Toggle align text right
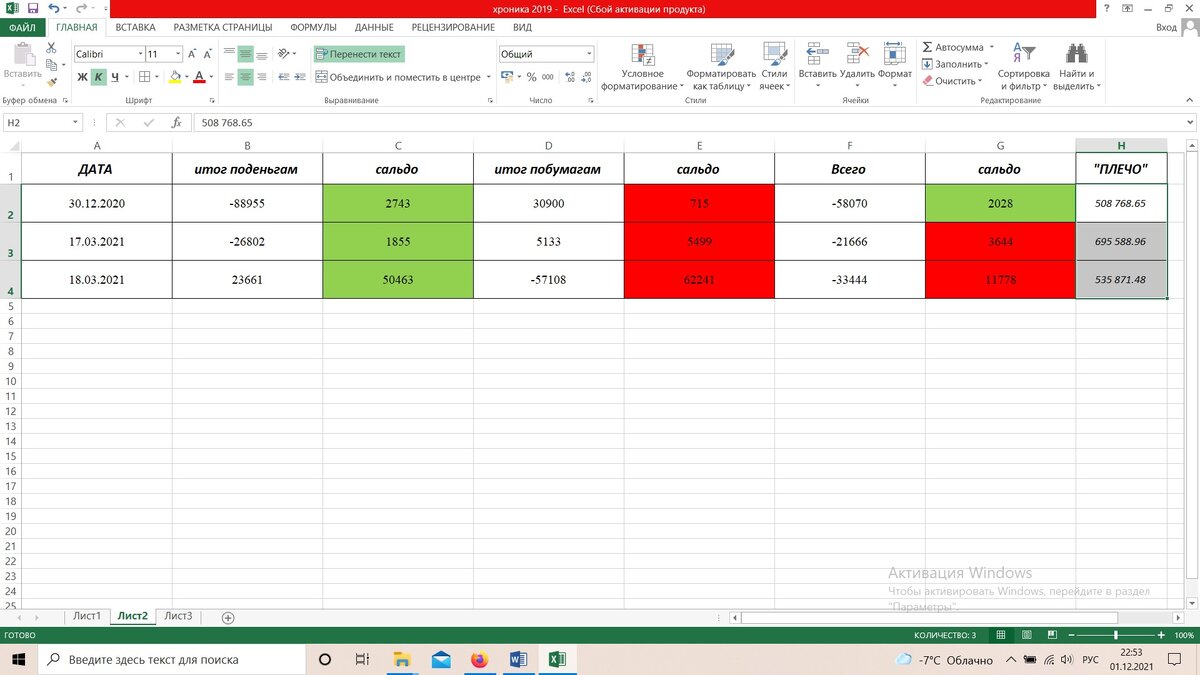The image size is (1200, 675). [262, 77]
